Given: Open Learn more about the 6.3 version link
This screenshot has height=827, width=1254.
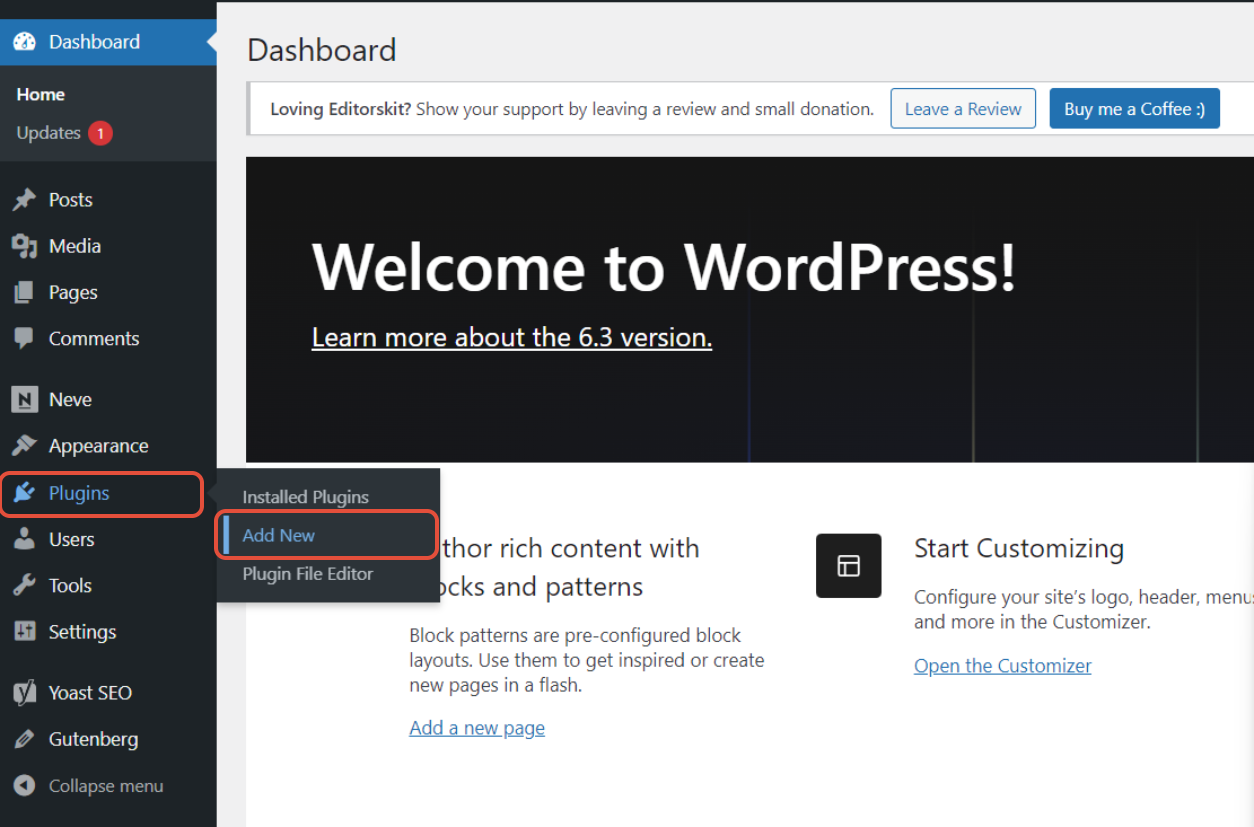Looking at the screenshot, I should [x=512, y=338].
